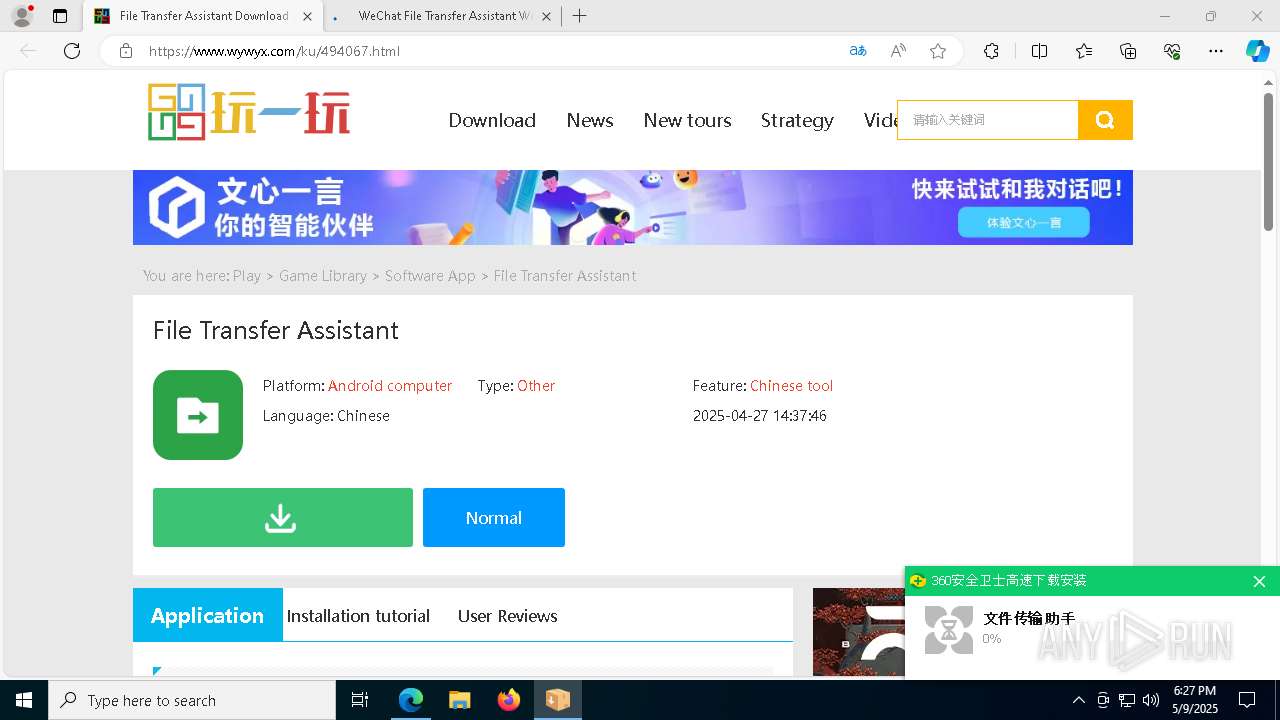Reload the current page
The height and width of the screenshot is (720, 1280).
point(72,51)
